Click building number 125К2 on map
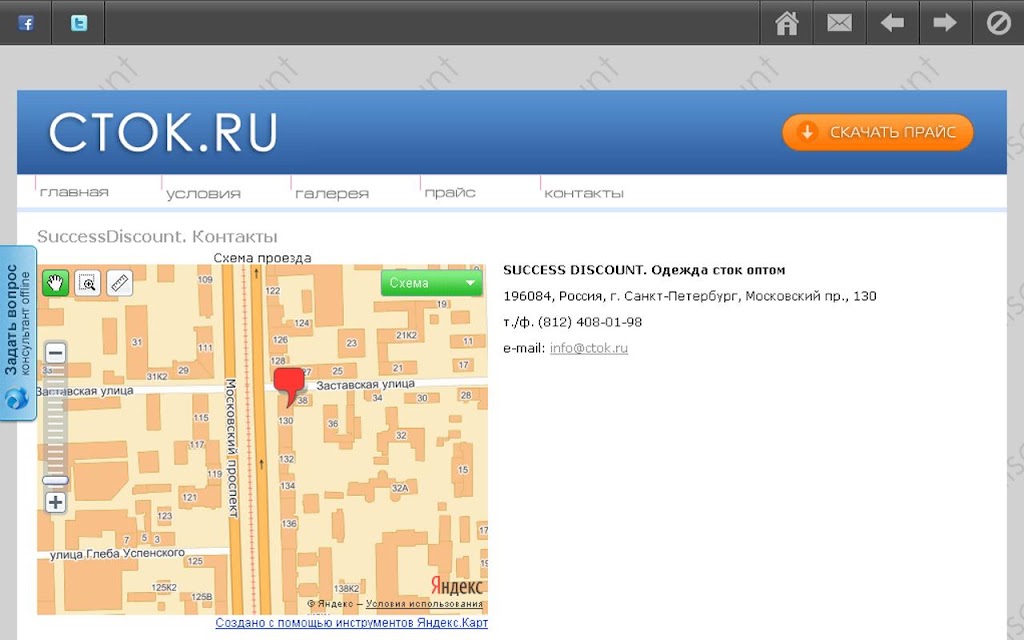This screenshot has width=1024, height=640. 164,587
